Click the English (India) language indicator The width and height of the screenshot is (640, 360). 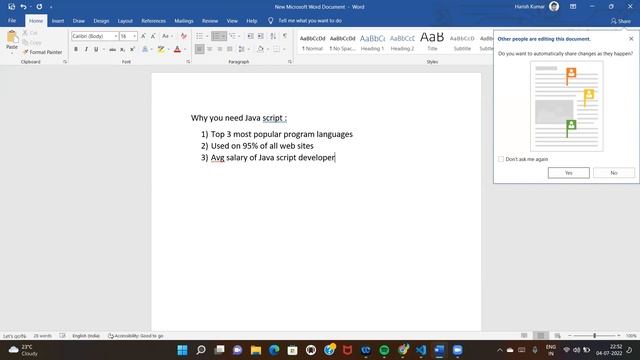[x=86, y=336]
